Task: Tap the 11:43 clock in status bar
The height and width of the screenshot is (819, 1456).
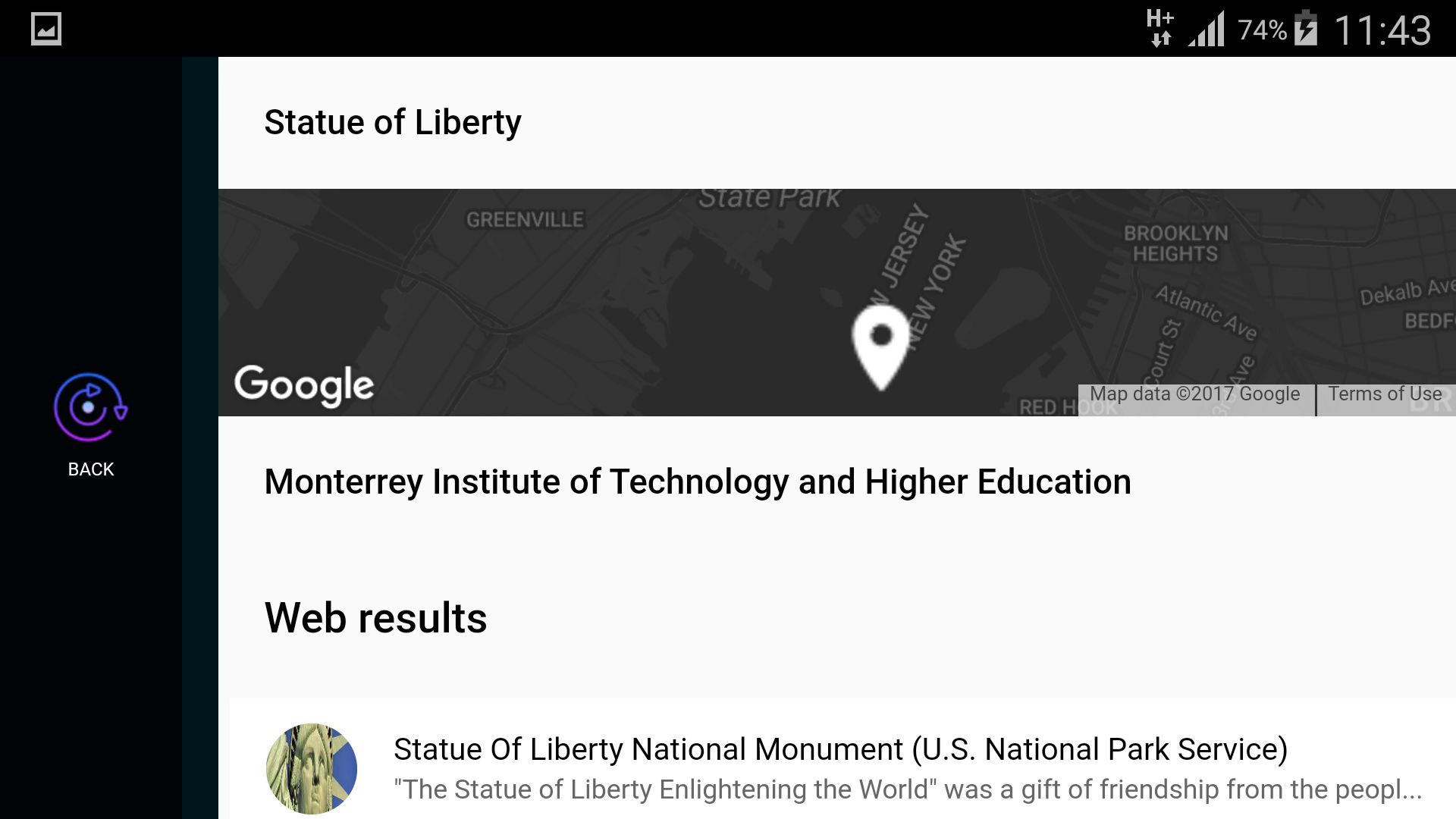Action: [1382, 30]
